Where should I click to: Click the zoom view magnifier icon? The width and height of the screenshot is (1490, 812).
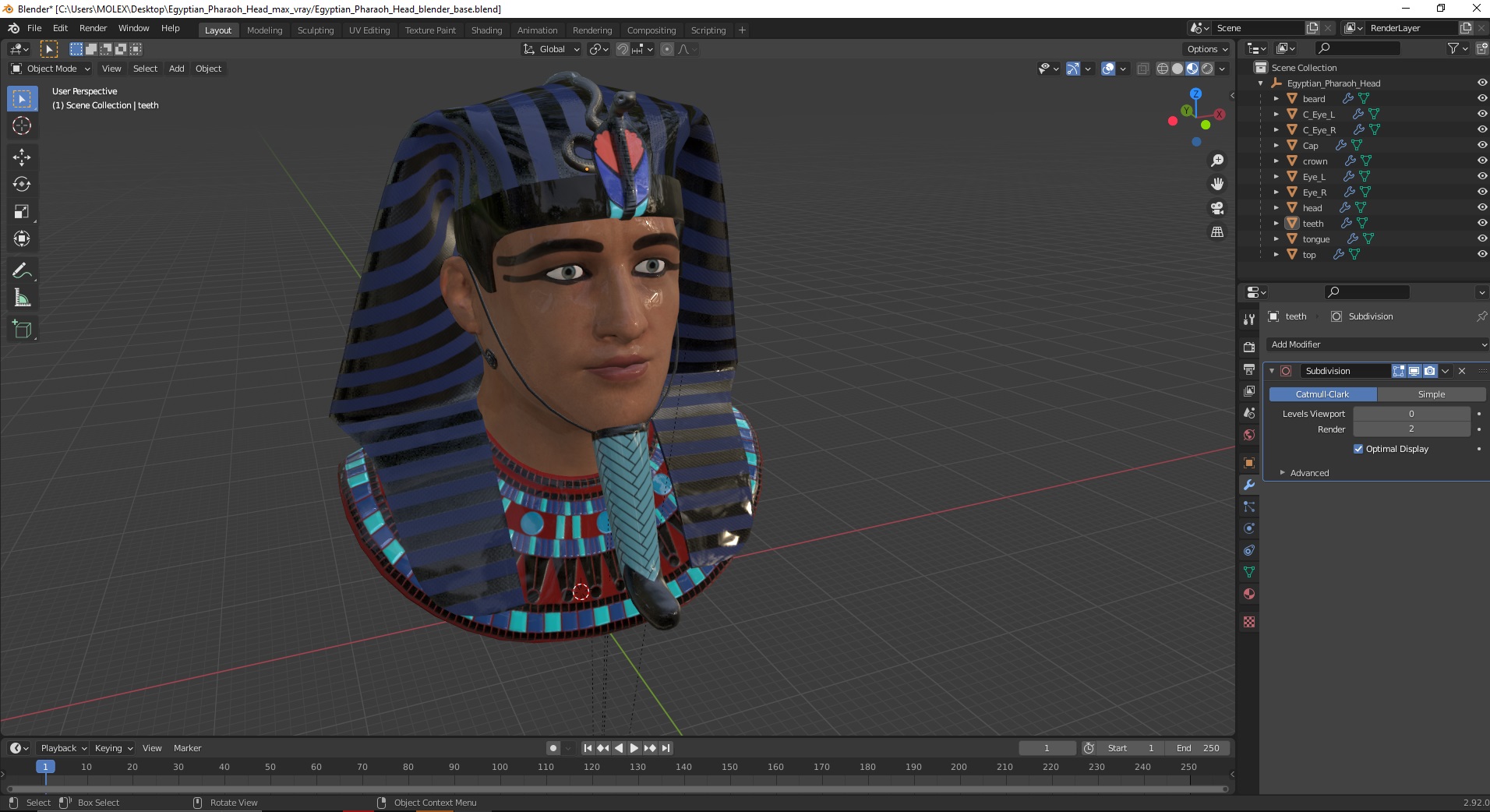tap(1217, 161)
